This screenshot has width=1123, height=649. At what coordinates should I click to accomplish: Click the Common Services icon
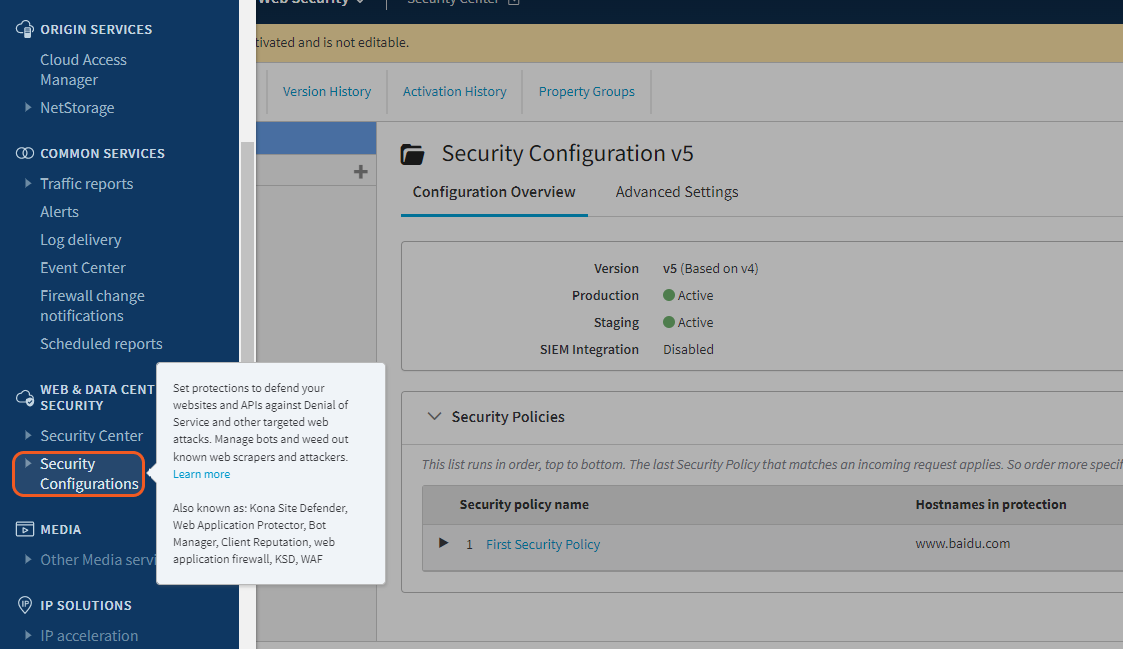point(25,153)
